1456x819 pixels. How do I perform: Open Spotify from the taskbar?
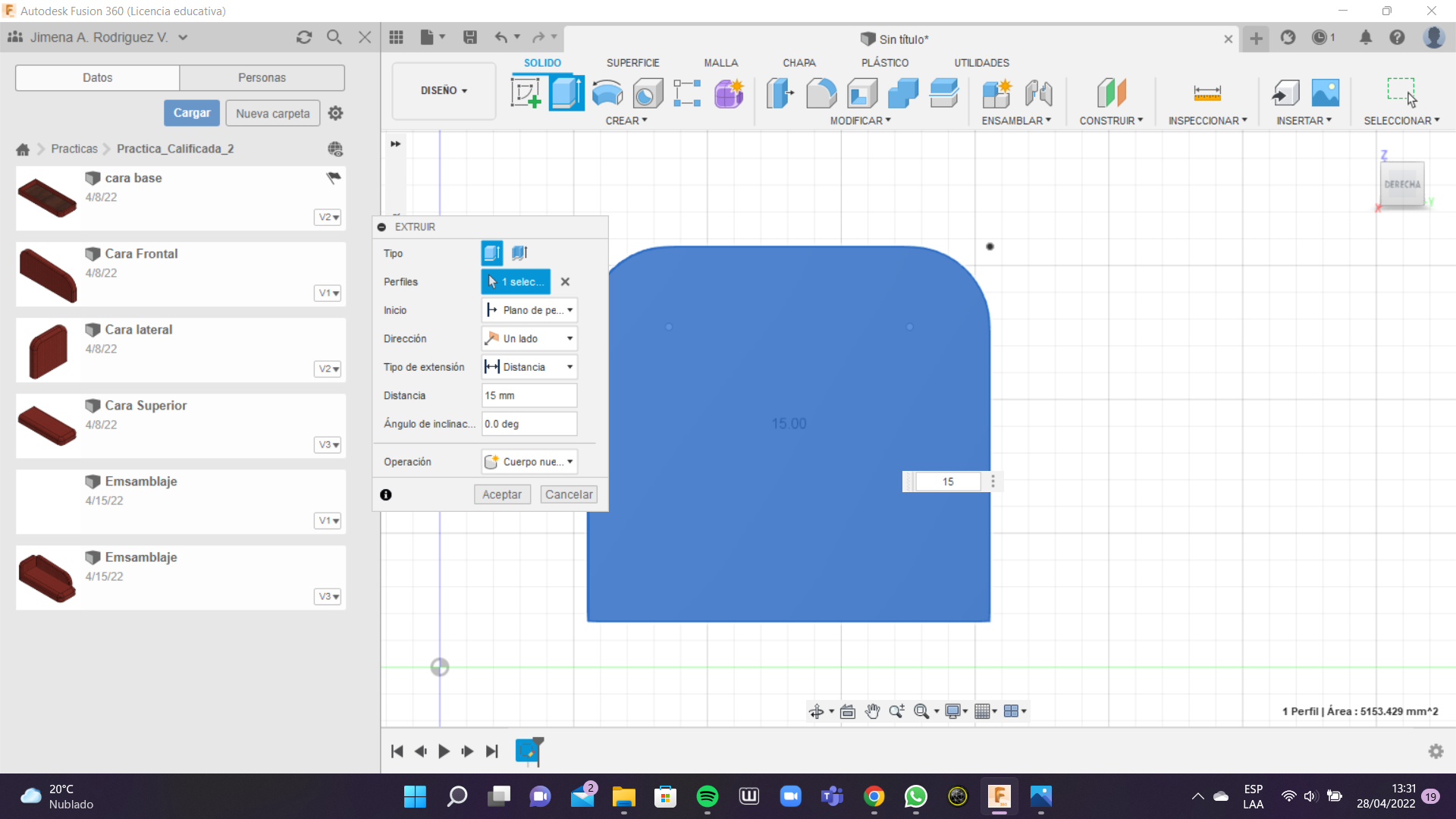[x=707, y=796]
